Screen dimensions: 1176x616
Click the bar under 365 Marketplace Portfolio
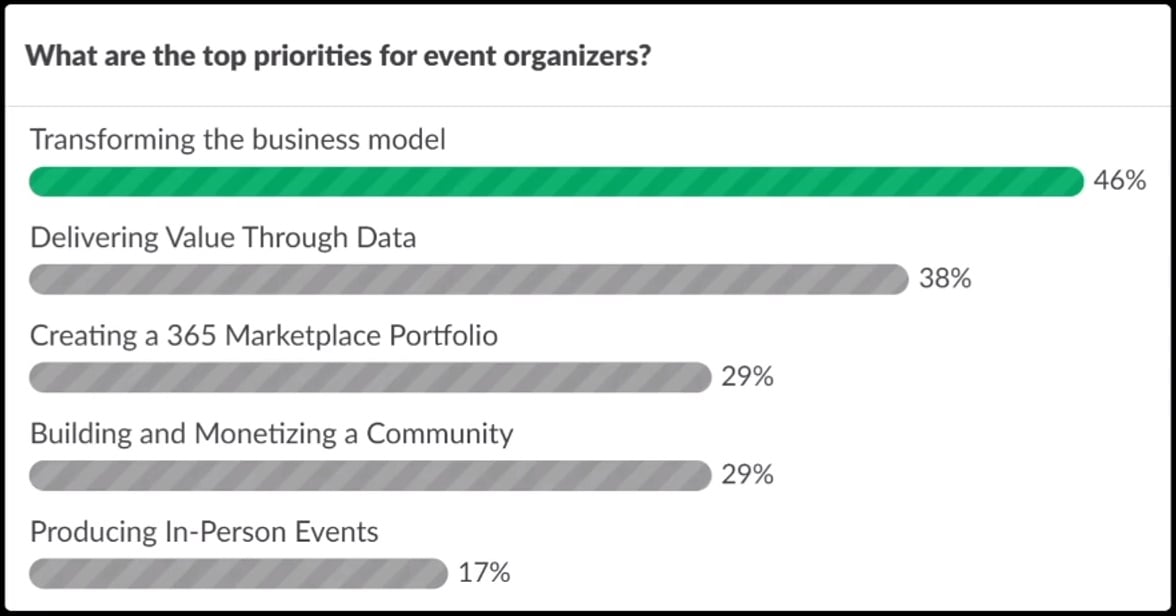[370, 377]
